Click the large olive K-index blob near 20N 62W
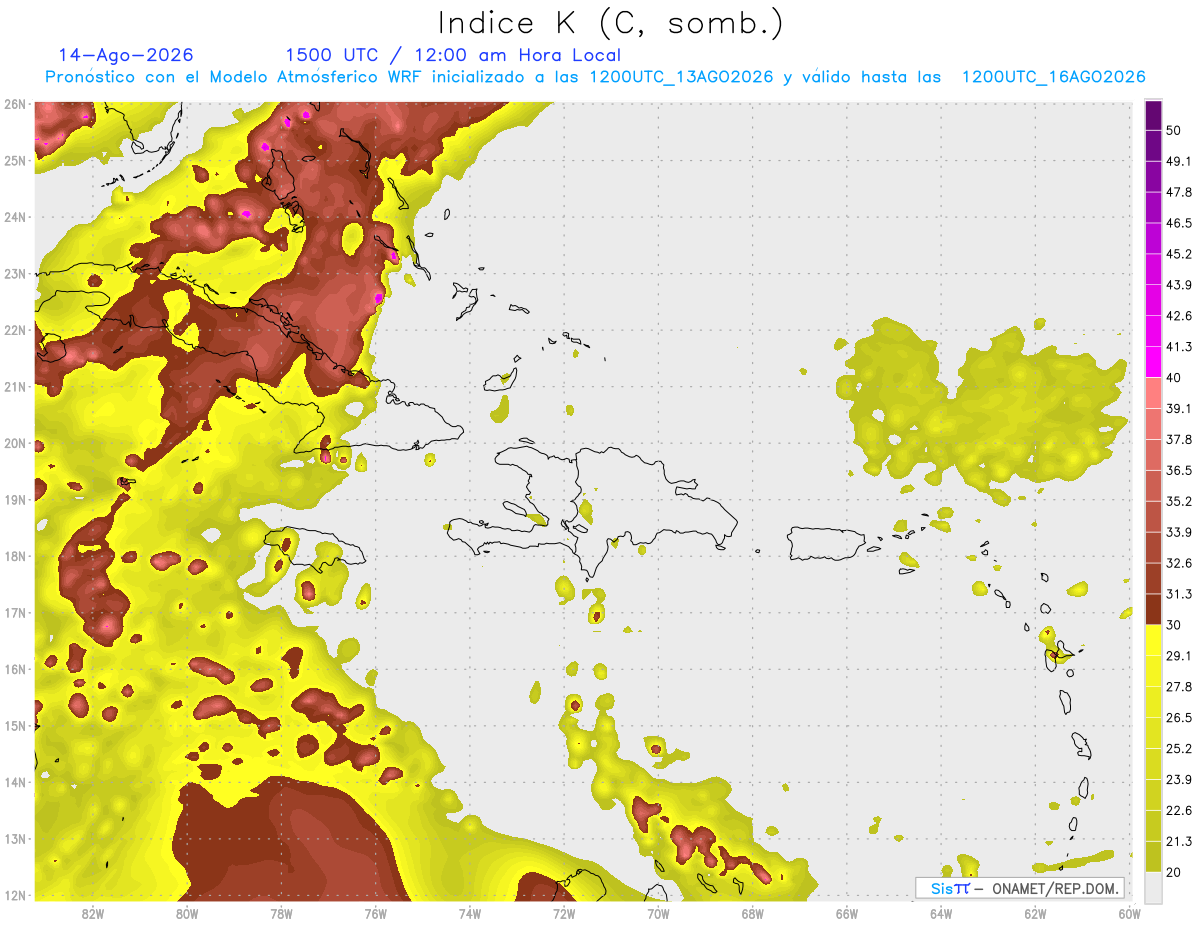The height and width of the screenshot is (927, 1200). (x=980, y=405)
